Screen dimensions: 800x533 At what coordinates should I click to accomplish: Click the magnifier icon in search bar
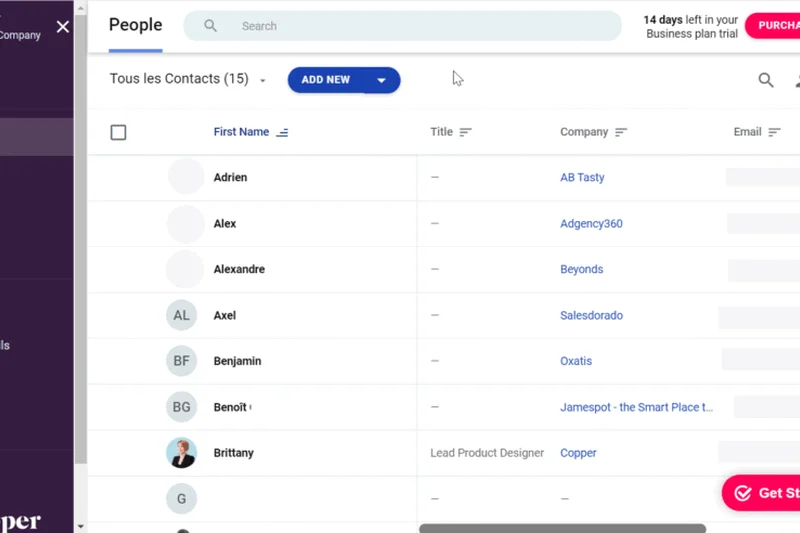point(210,26)
